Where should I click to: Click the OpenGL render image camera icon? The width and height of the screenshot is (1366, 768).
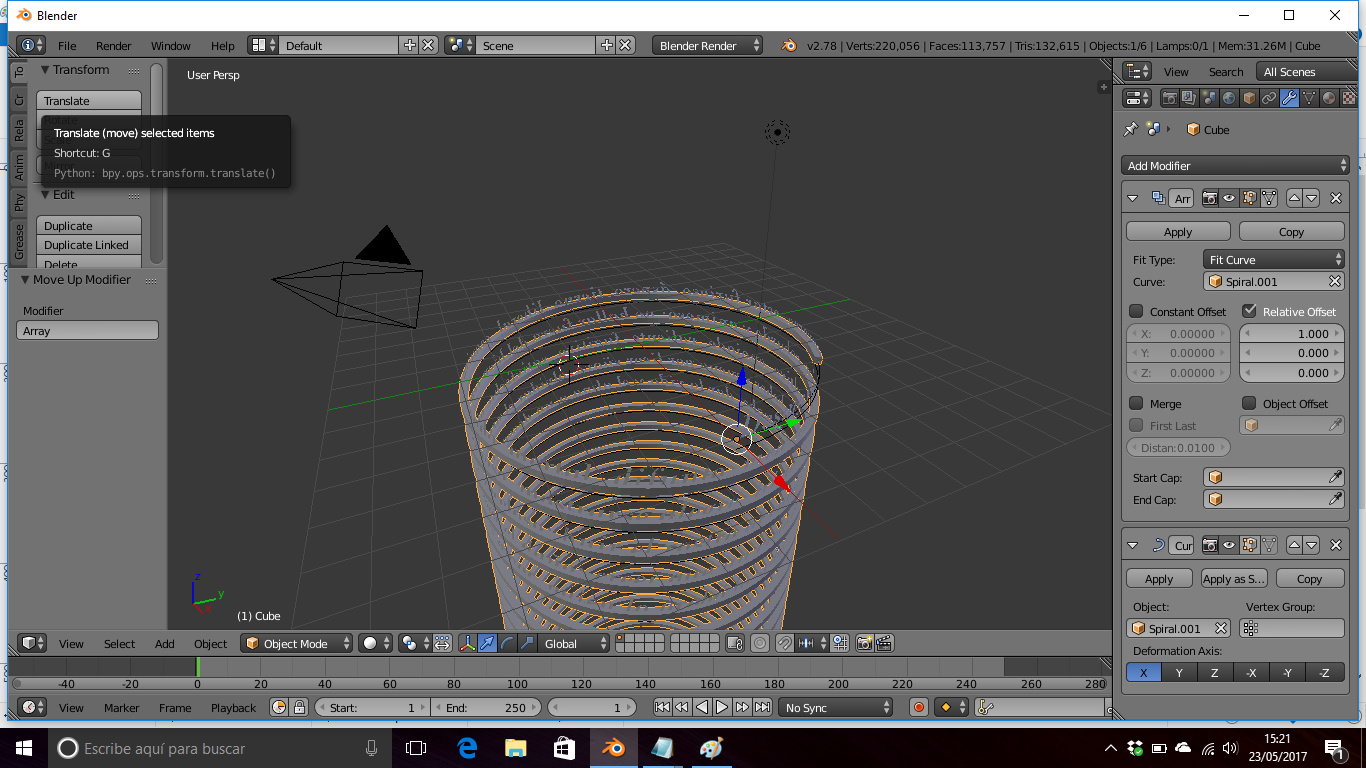(x=866, y=643)
